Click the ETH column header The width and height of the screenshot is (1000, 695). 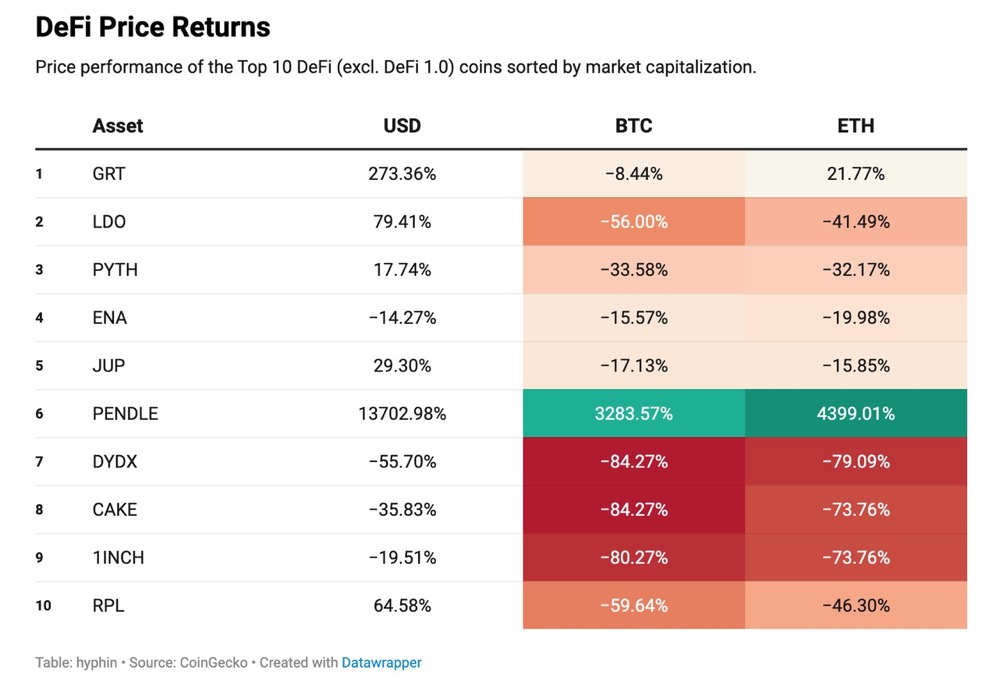(855, 126)
